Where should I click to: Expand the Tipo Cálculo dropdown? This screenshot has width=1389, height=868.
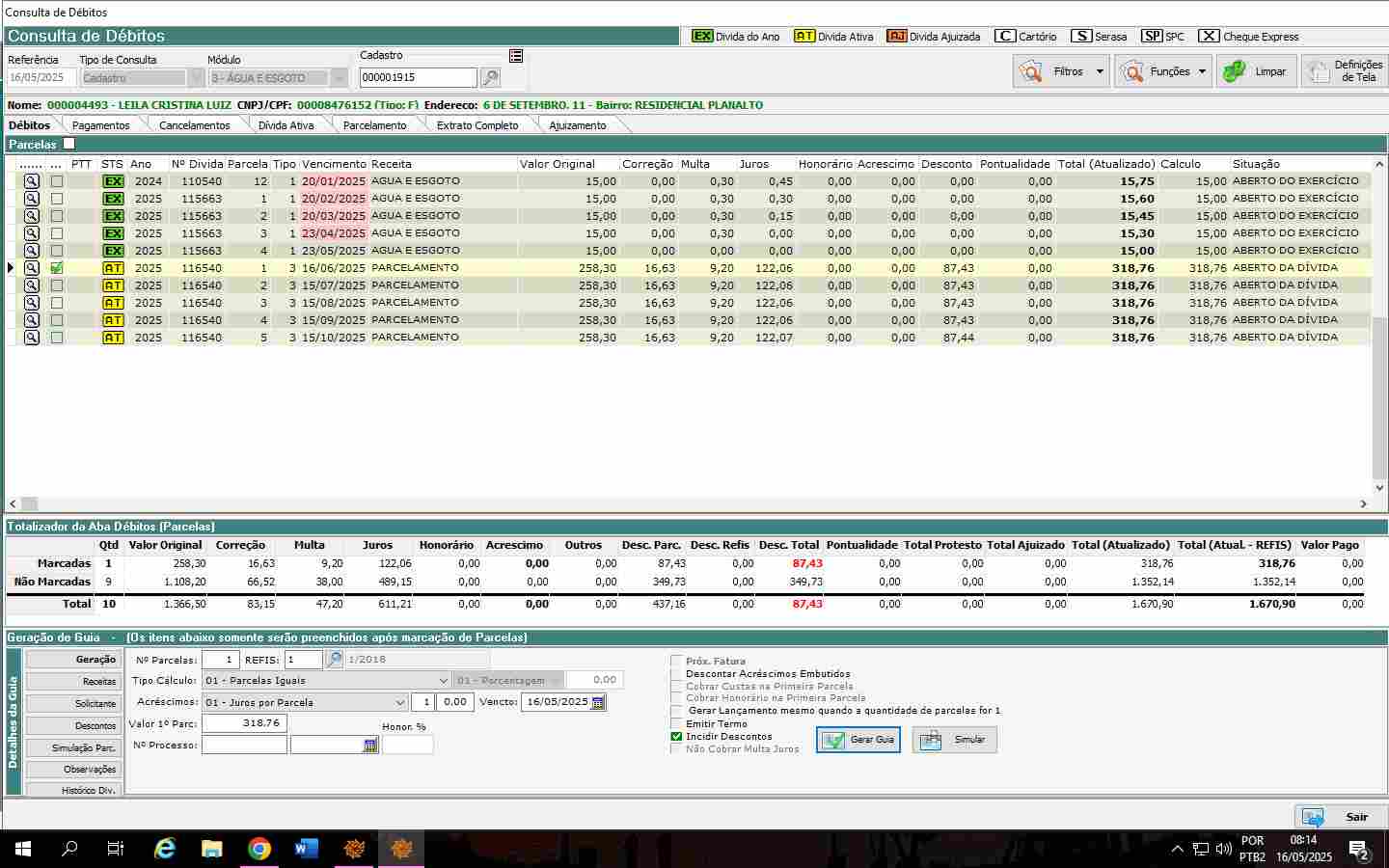443,681
